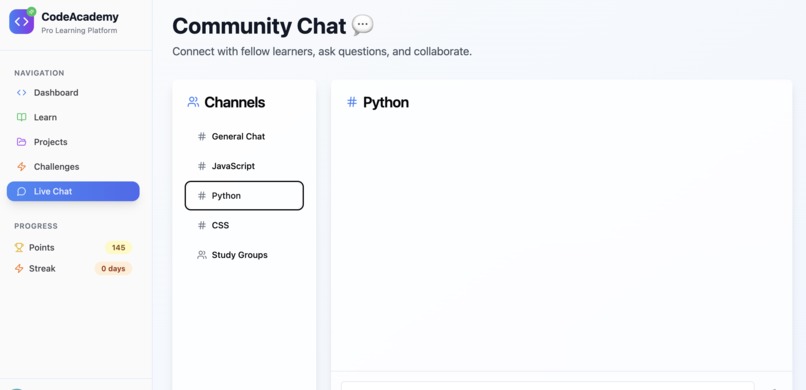
Task: Click the Channels panel heading
Action: 235,102
